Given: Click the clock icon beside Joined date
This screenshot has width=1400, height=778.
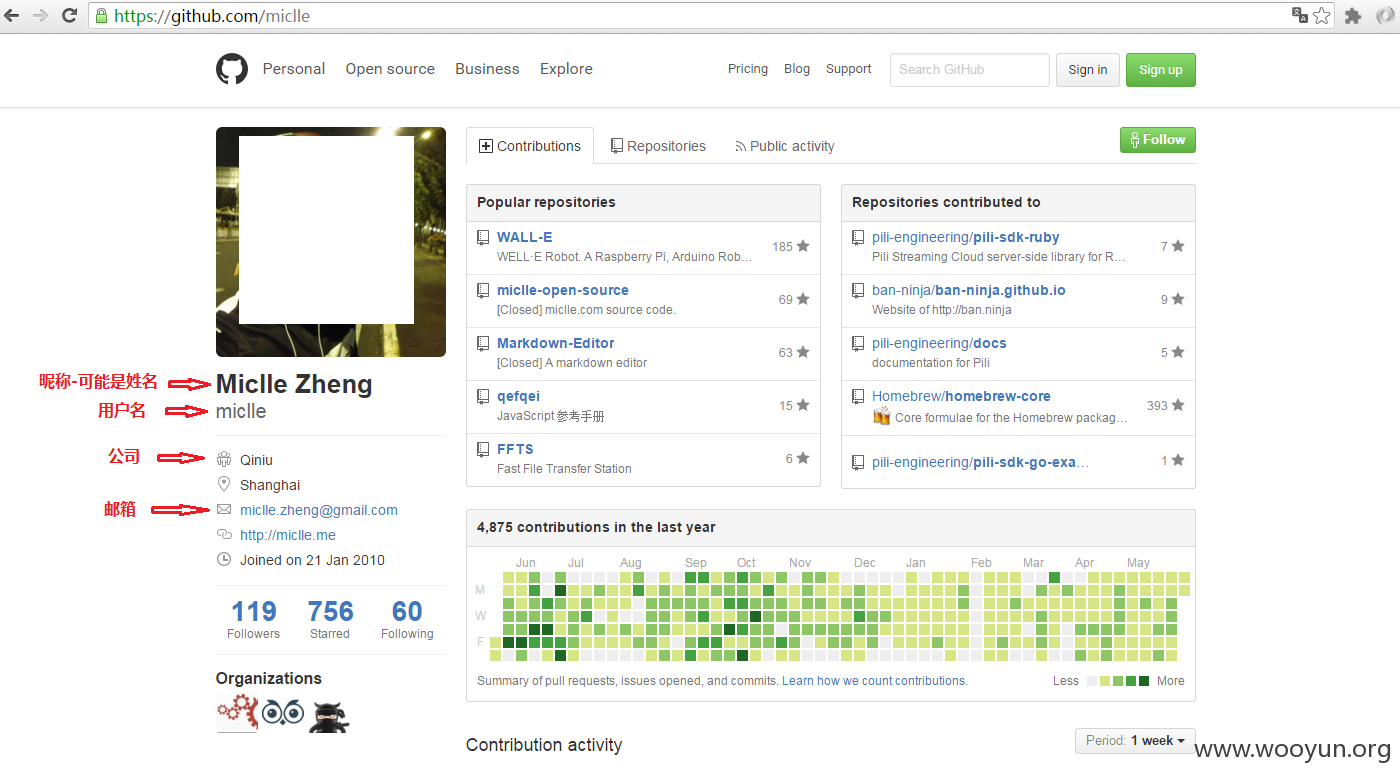Looking at the screenshot, I should tap(224, 560).
